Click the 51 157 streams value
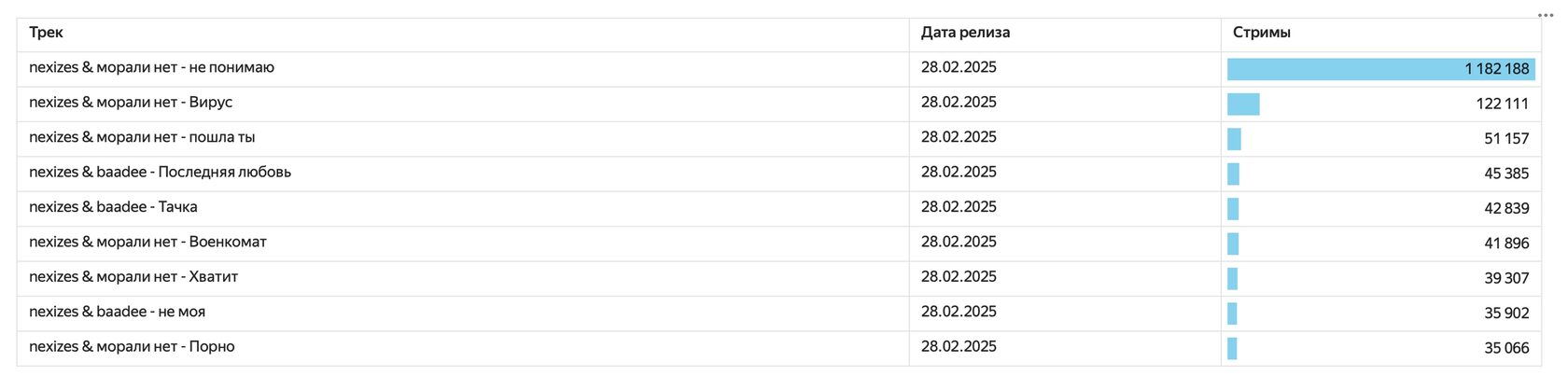1568x390 pixels. click(1506, 139)
